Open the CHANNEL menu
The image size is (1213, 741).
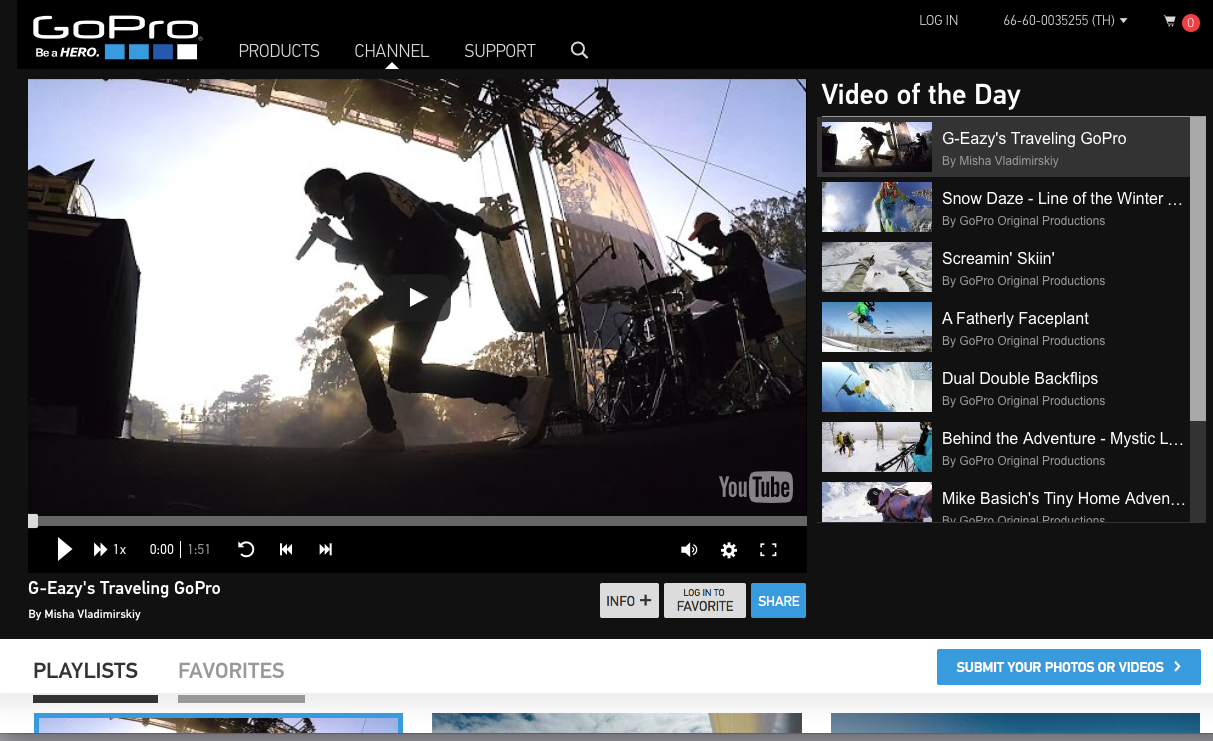point(391,51)
